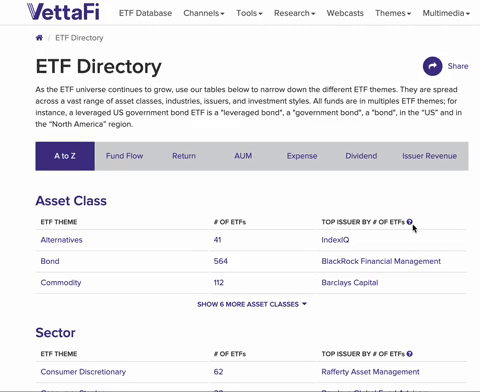Click the Share text link
This screenshot has width=480, height=392.
click(x=458, y=66)
